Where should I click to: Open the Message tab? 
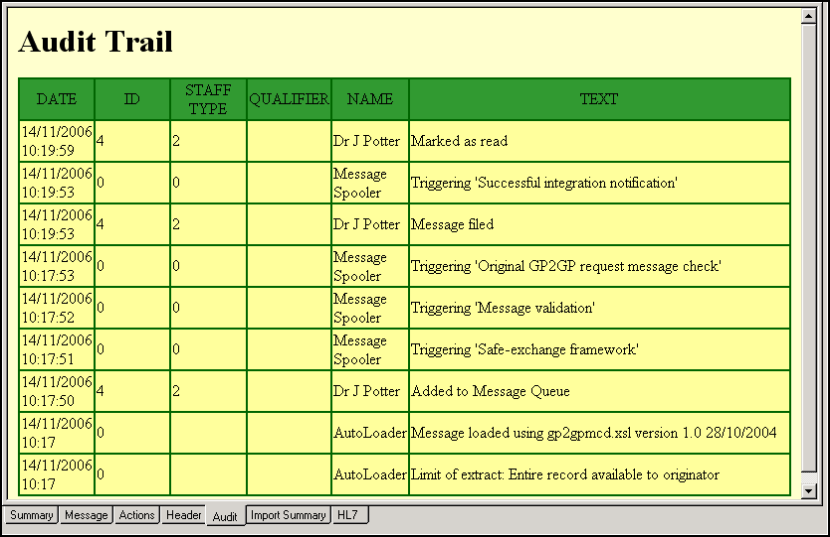tap(86, 515)
